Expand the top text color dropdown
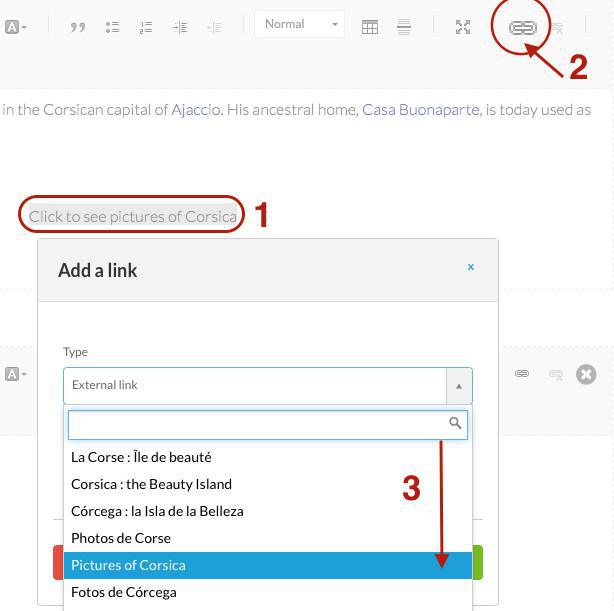Image resolution: width=614 pixels, height=611 pixels. (16, 28)
